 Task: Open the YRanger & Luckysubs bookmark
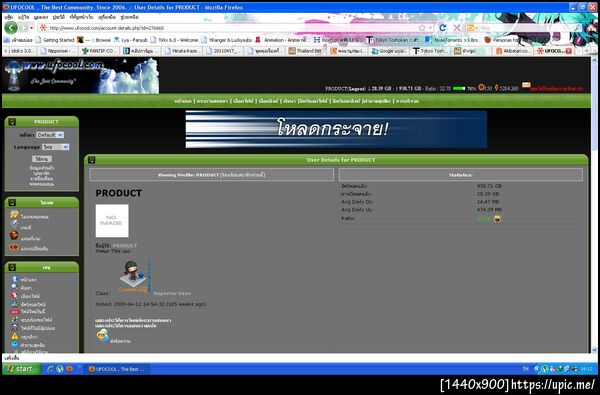click(x=226, y=40)
